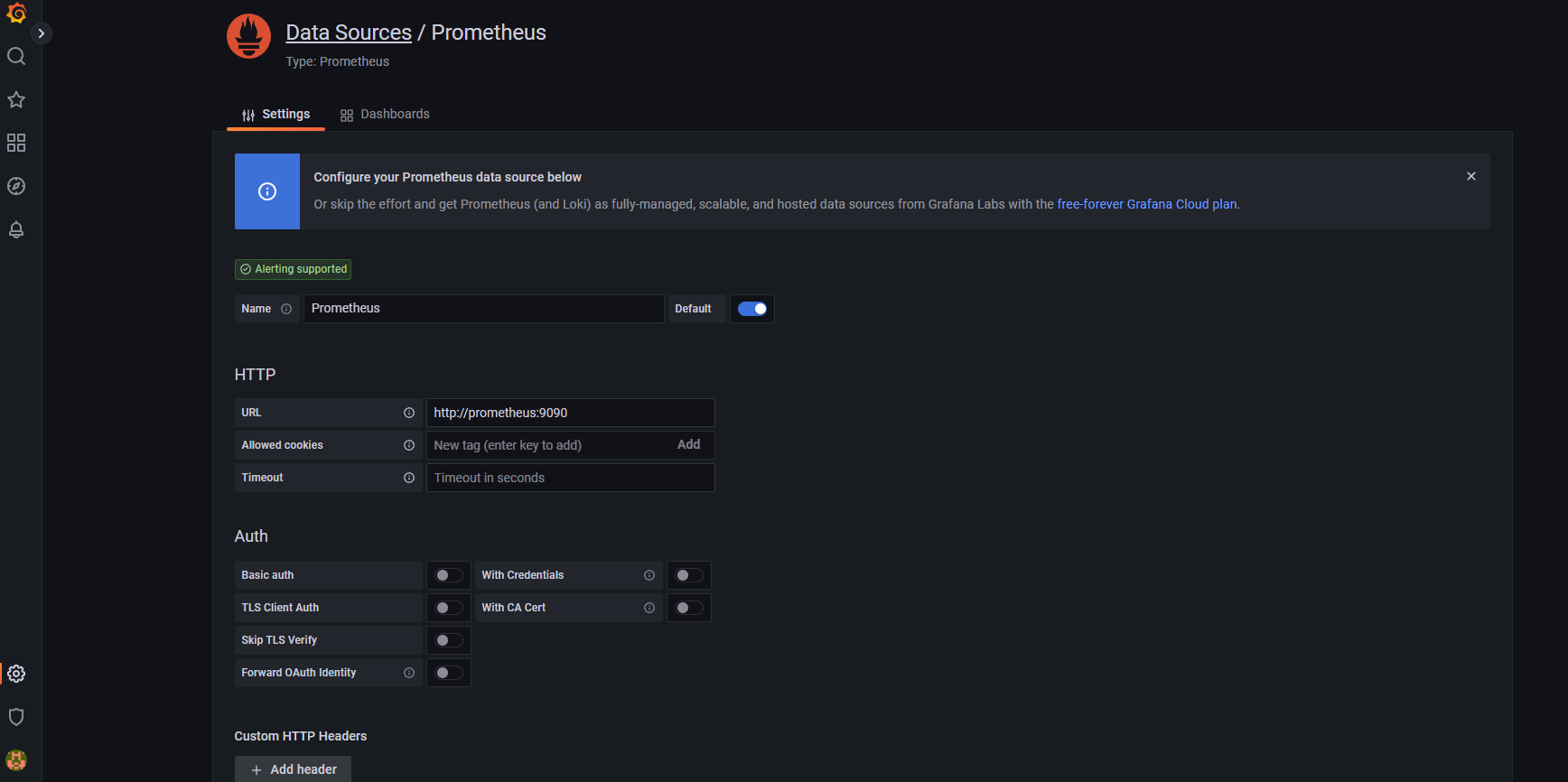Open Server Admin shield icon
Screen dimensions: 1568x782
click(16, 717)
